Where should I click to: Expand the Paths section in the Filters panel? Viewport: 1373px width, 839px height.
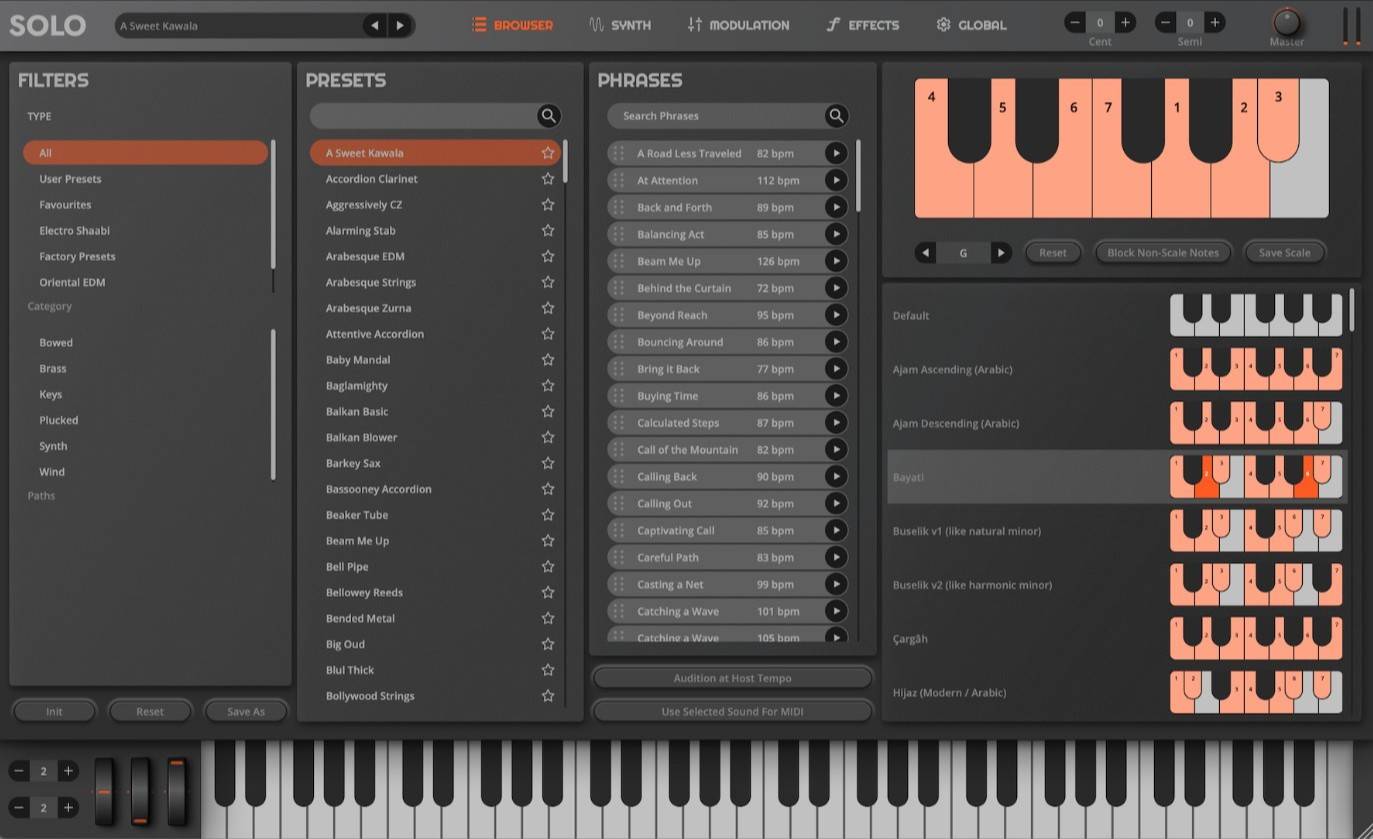41,495
